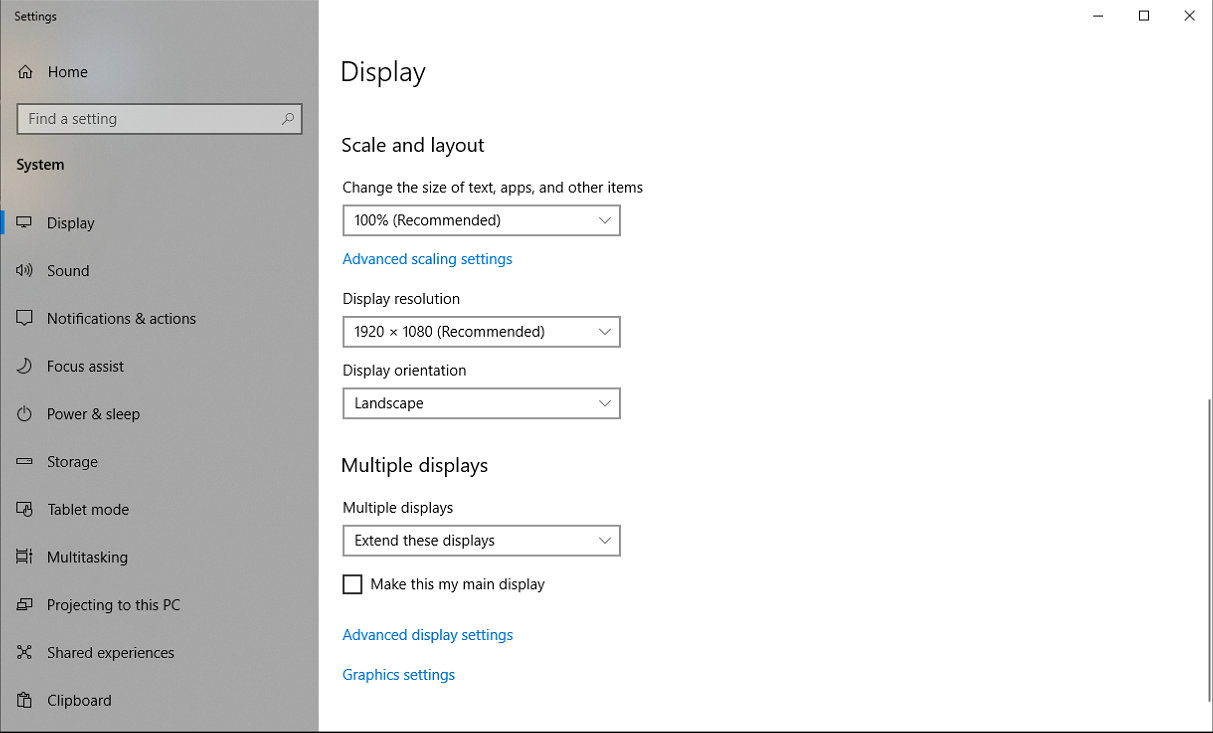The height and width of the screenshot is (733, 1213).
Task: Click the Display monitor icon
Action: [25, 223]
